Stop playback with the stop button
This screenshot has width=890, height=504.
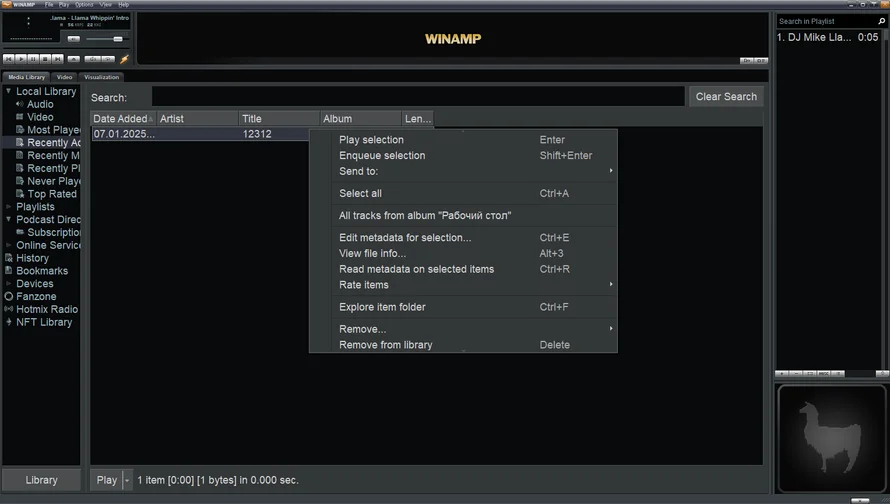tap(45, 59)
